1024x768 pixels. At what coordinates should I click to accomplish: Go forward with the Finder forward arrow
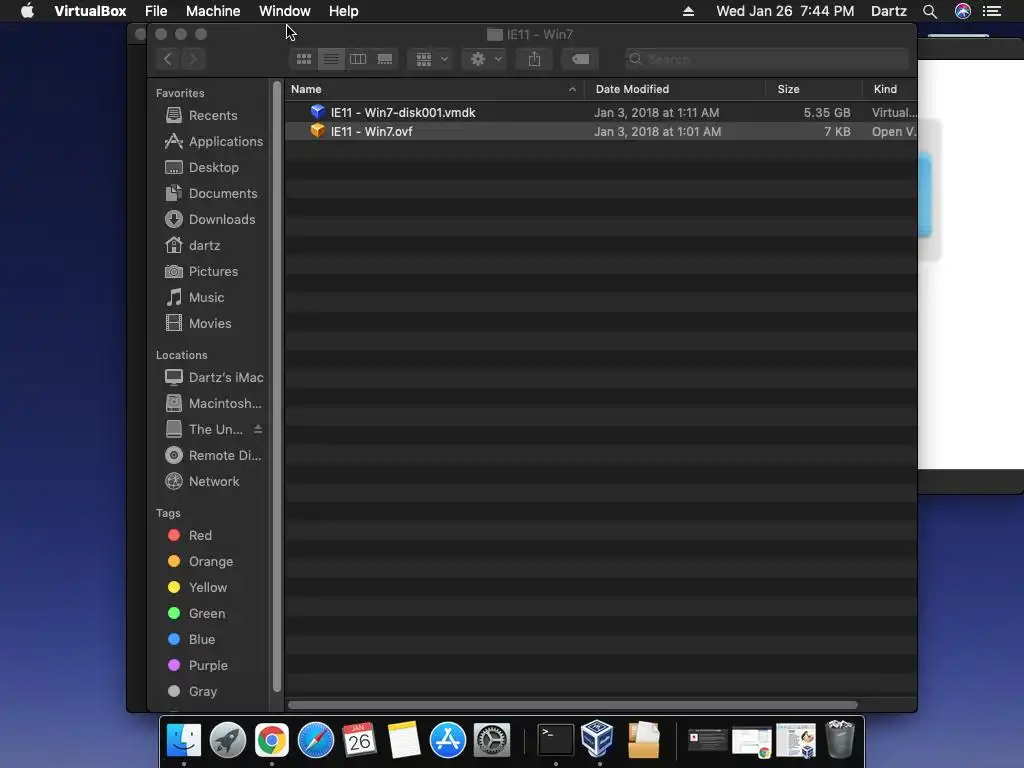tap(193, 59)
